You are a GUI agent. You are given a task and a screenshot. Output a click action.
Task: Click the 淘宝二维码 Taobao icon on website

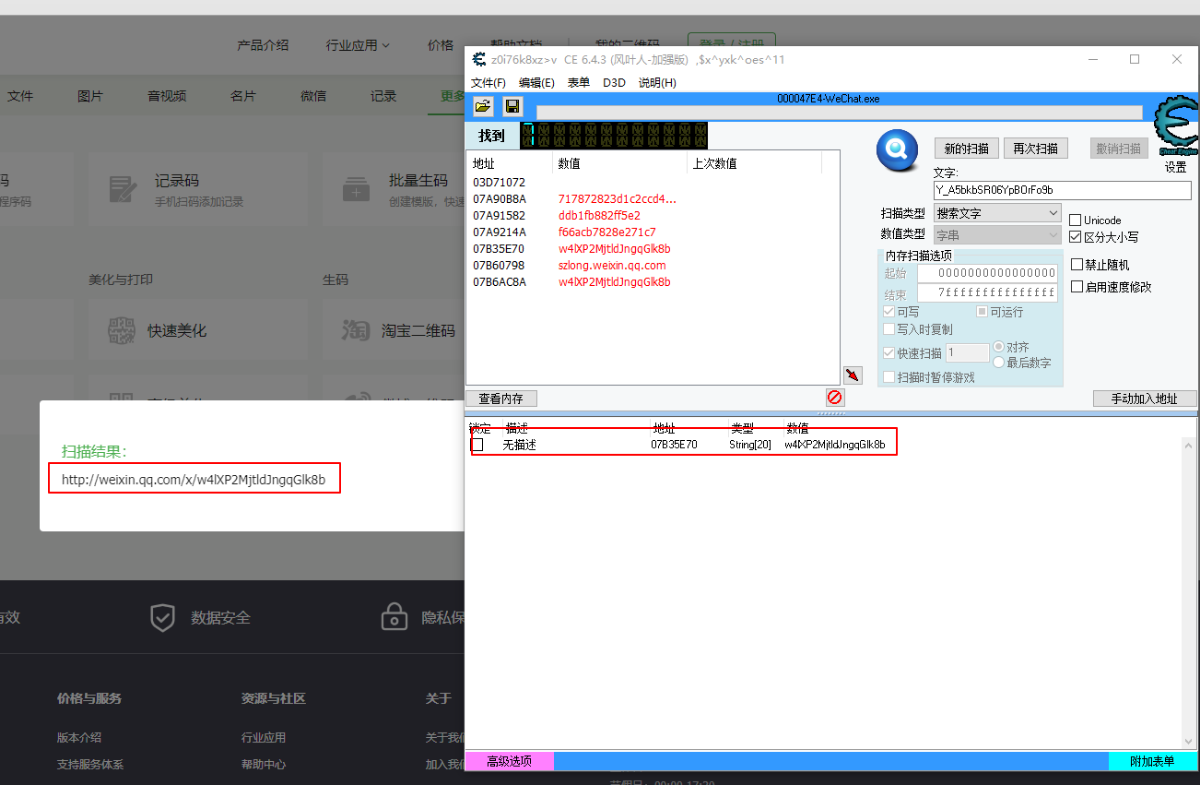pyautogui.click(x=357, y=330)
